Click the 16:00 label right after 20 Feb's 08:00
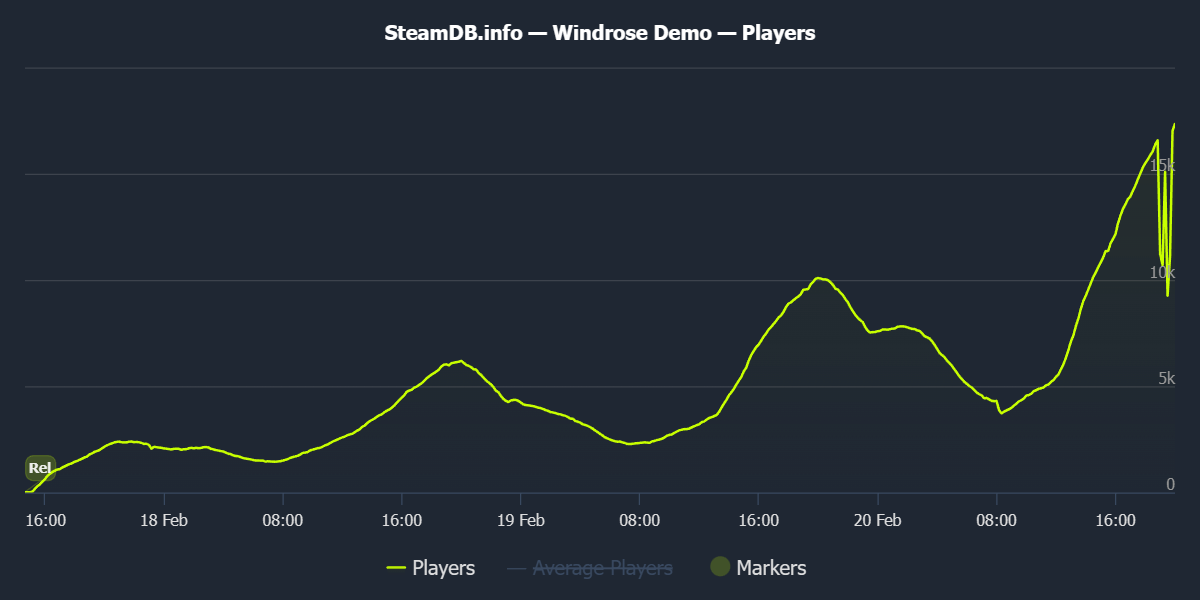Viewport: 1200px width, 600px height. [x=1115, y=520]
